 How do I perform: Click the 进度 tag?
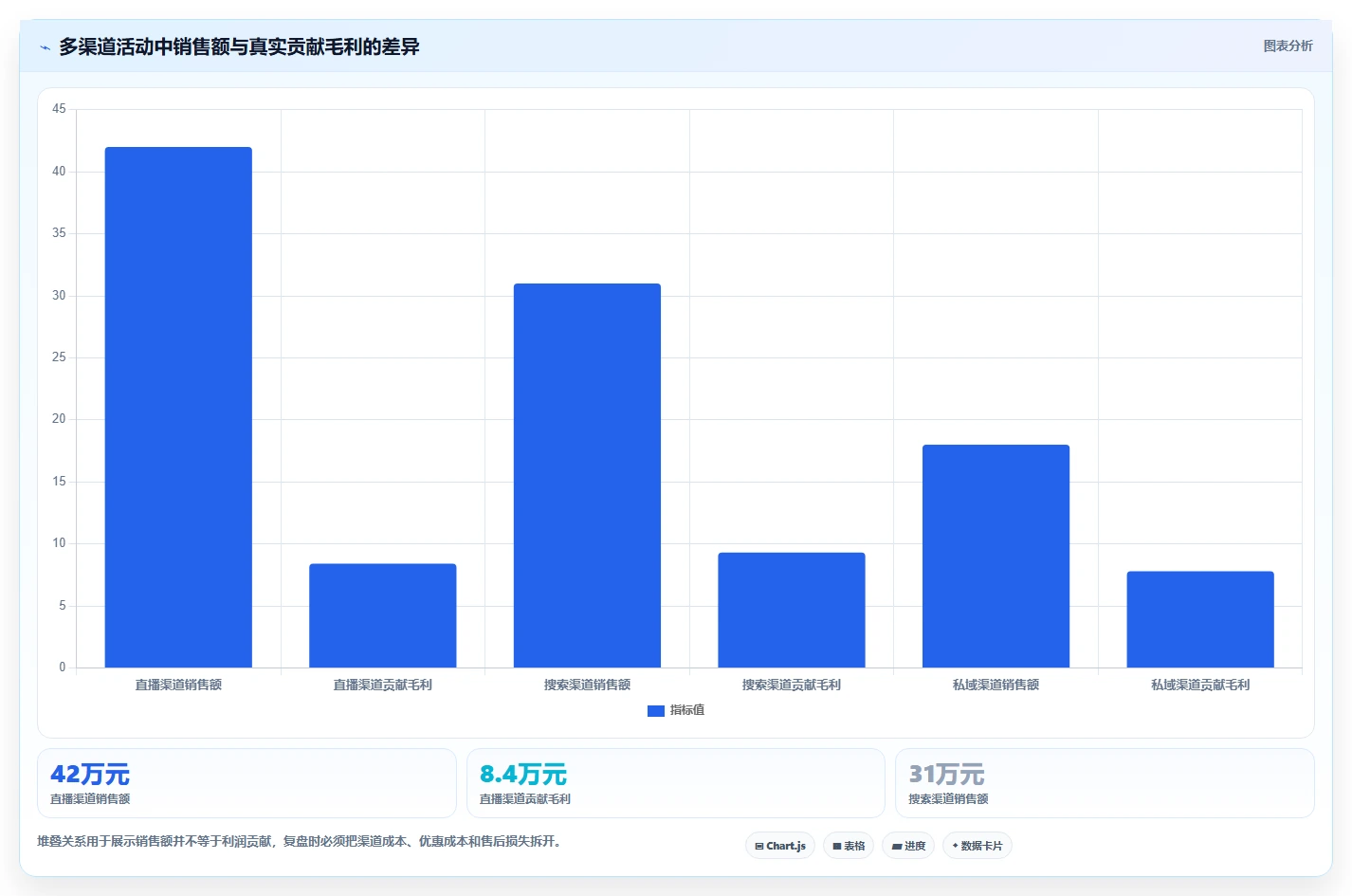[908, 846]
